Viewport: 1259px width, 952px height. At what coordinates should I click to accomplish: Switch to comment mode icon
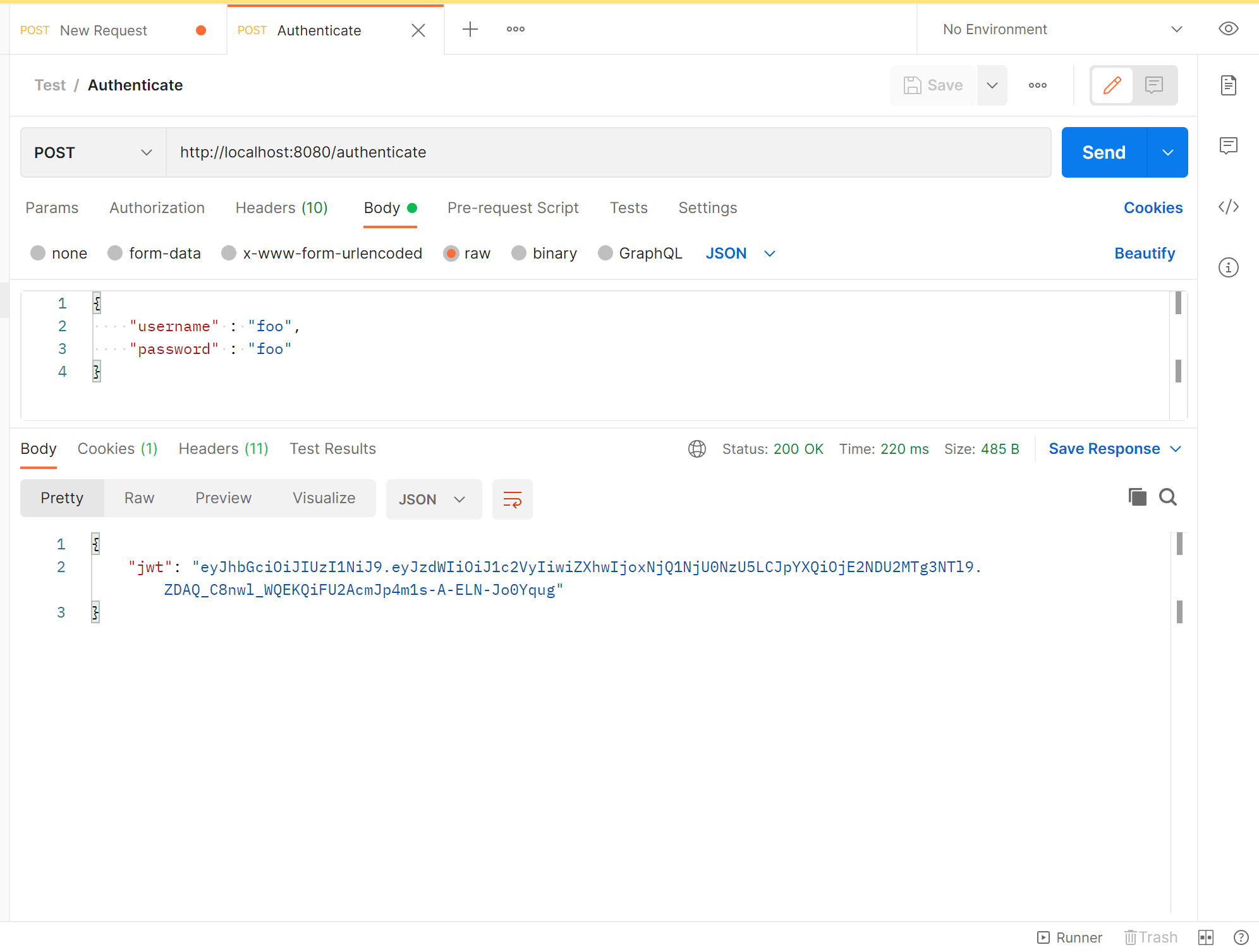1154,85
